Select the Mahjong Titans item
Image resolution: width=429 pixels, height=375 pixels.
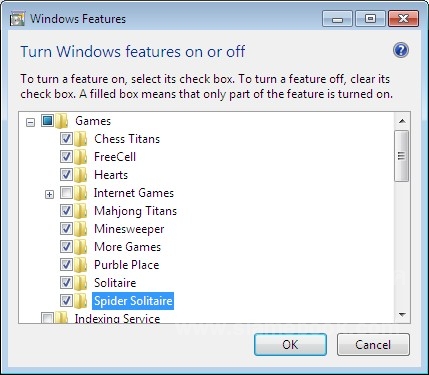tap(135, 211)
